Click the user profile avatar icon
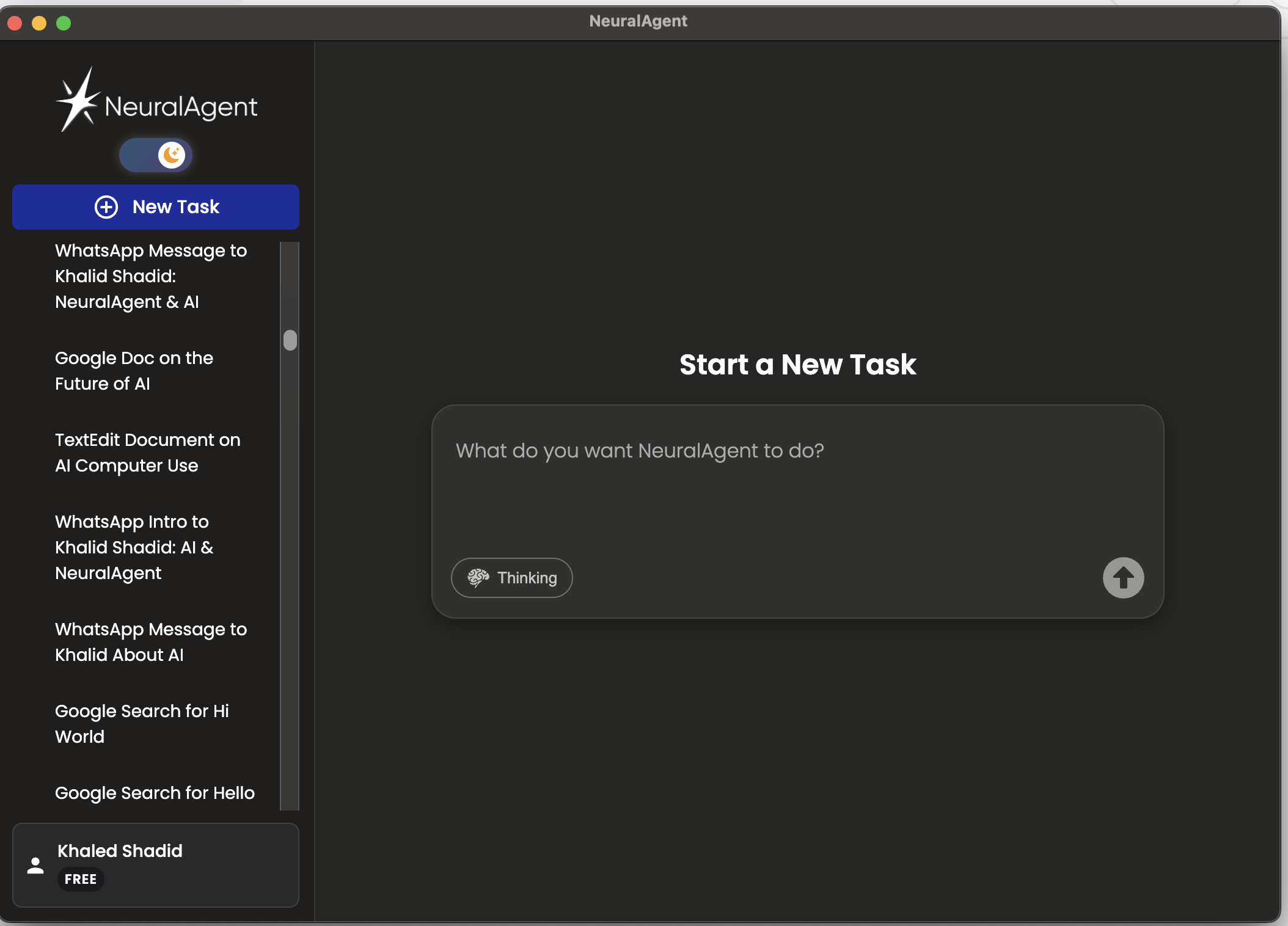Screen dimensions: 1288x926 [35, 866]
